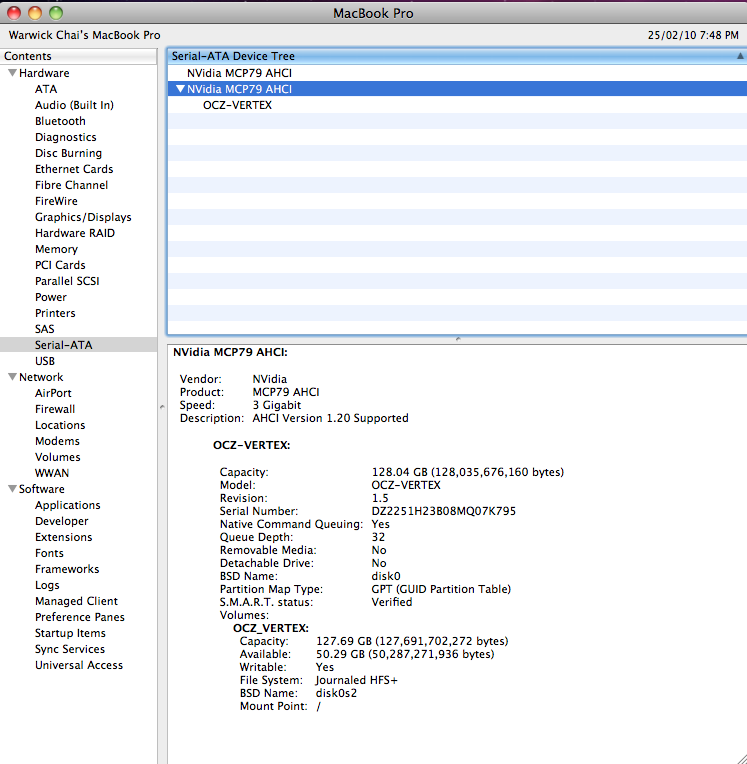
Task: Click S.M.A.R.T. status Verified value
Action: 392,602
